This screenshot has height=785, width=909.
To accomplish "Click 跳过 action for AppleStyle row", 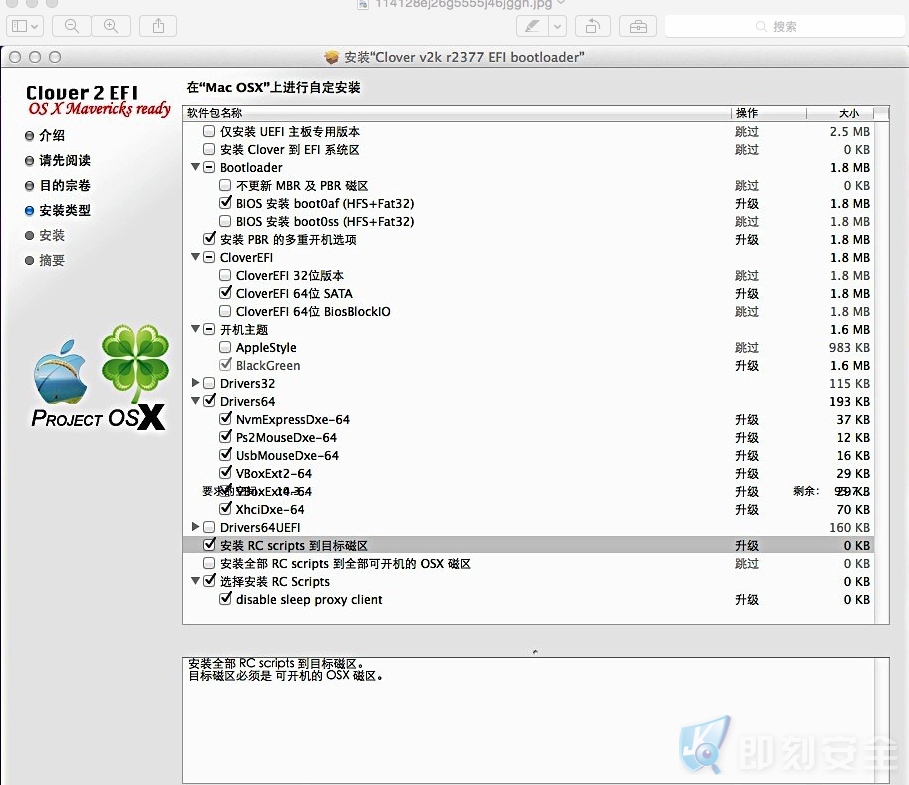I will click(x=747, y=347).
